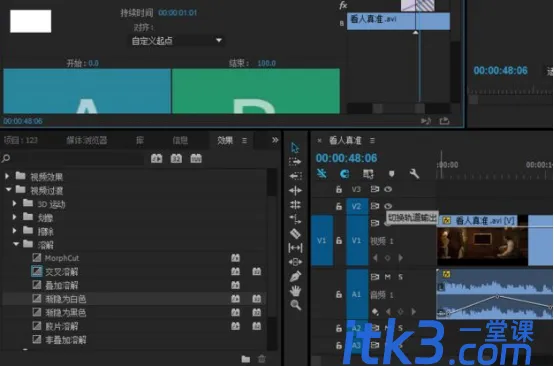This screenshot has width=554, height=366.
Task: Expand the 视频效果 folder
Action: [x=7, y=176]
